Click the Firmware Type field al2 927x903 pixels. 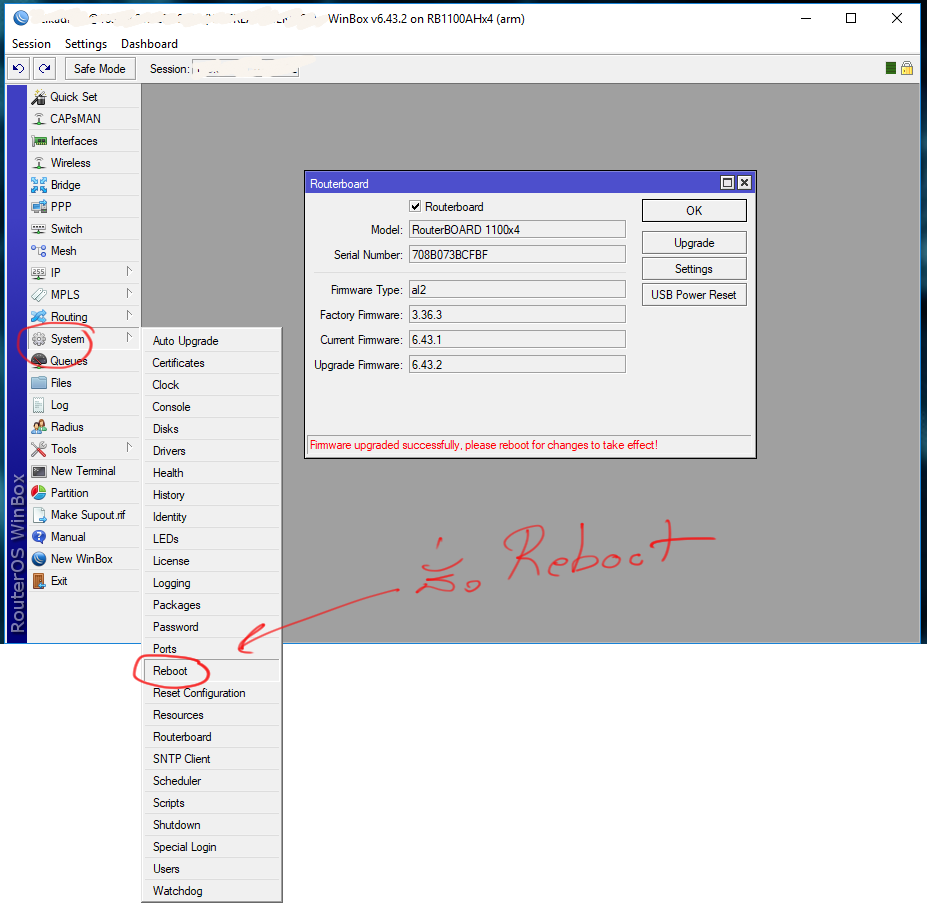click(x=517, y=290)
